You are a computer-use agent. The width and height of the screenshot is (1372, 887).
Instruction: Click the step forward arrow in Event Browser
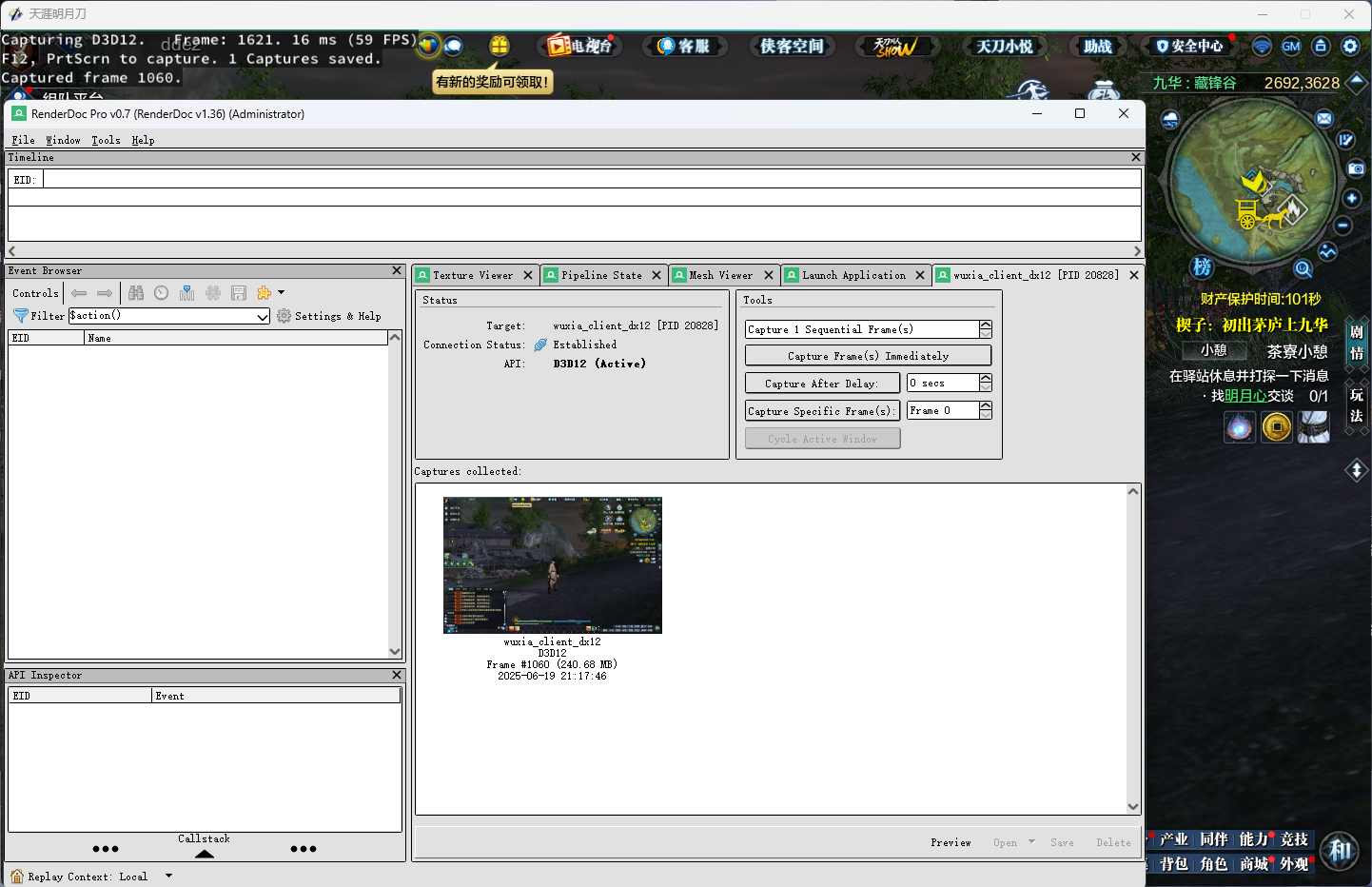click(x=105, y=293)
